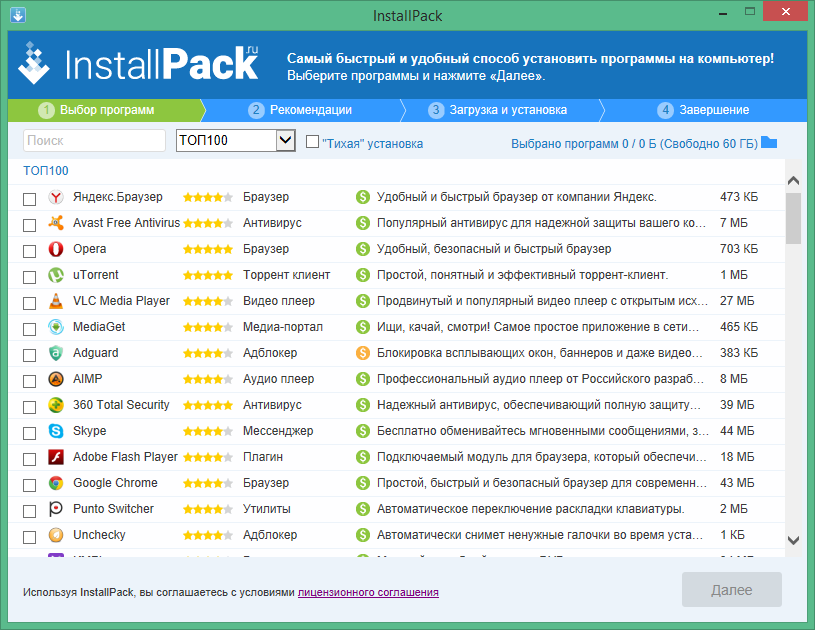Click the Opera logo icon

tap(56, 249)
